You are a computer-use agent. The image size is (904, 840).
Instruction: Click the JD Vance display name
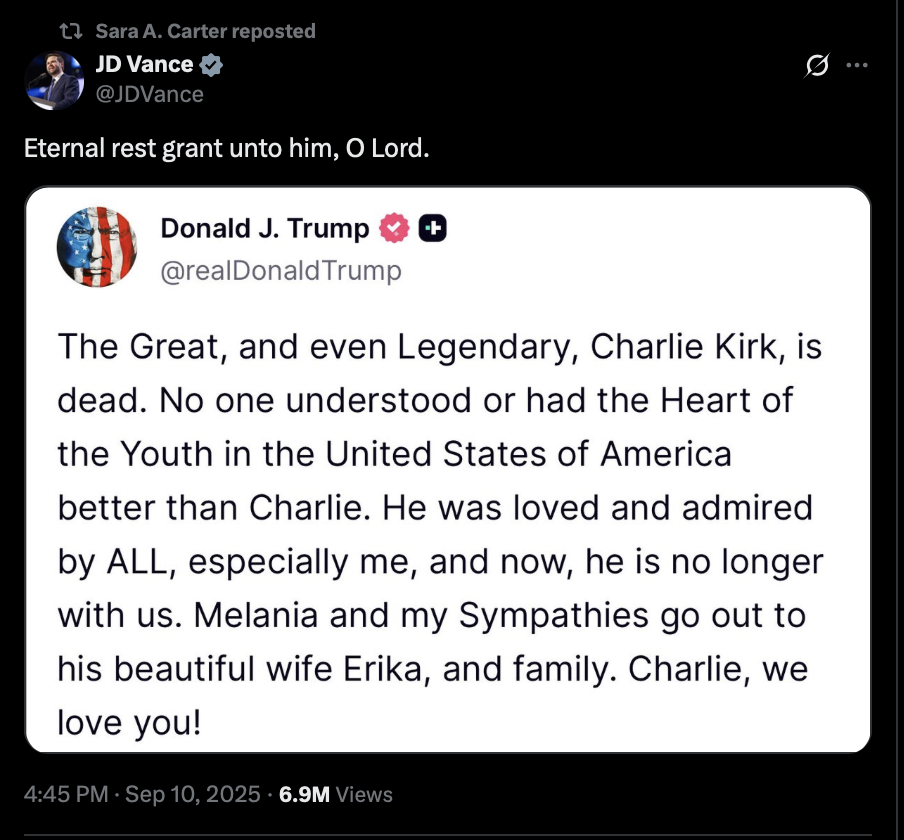coord(144,65)
